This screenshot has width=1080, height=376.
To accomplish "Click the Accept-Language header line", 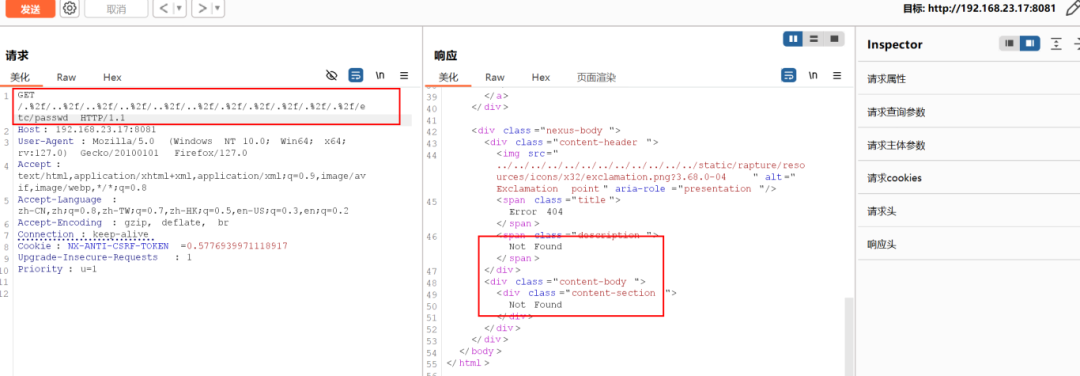I will [x=183, y=205].
